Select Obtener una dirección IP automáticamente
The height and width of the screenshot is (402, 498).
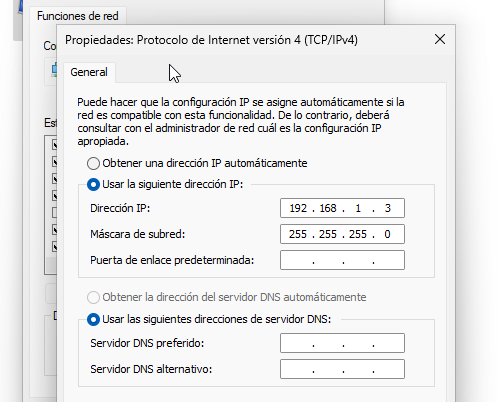[93, 163]
